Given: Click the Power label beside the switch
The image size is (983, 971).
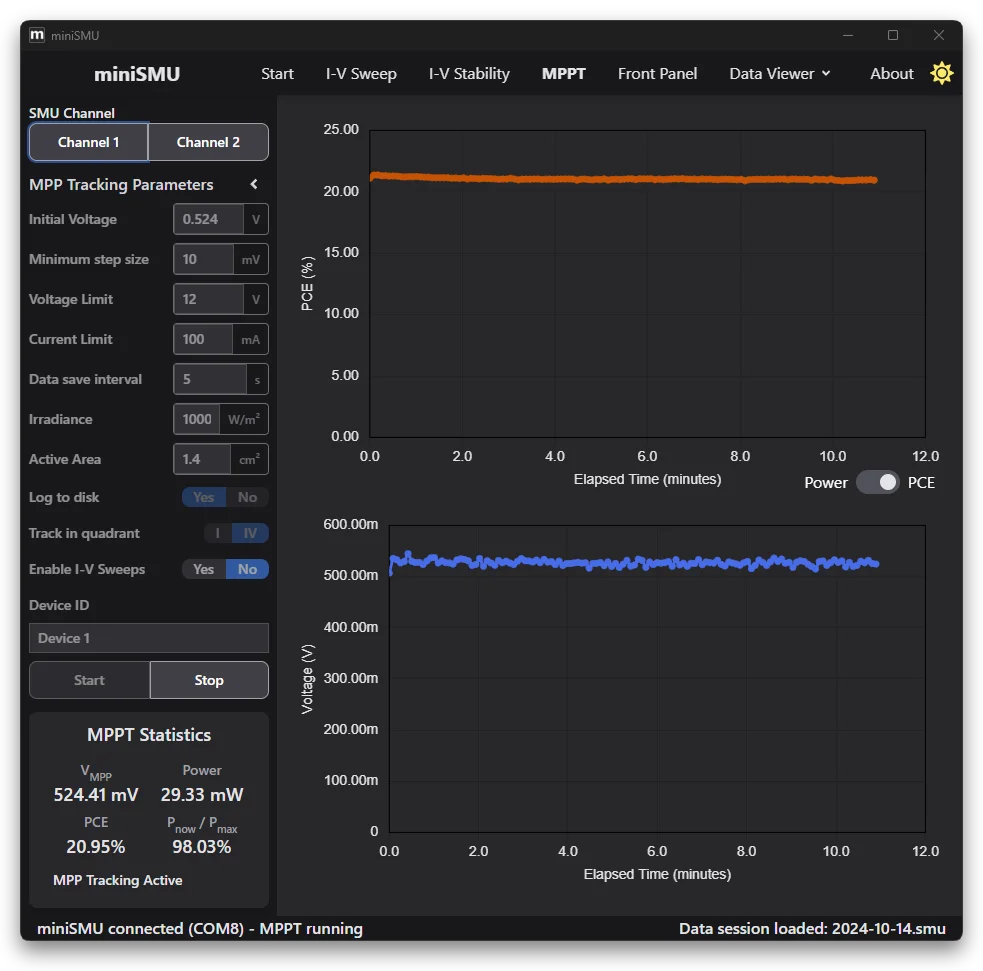Looking at the screenshot, I should 826,483.
